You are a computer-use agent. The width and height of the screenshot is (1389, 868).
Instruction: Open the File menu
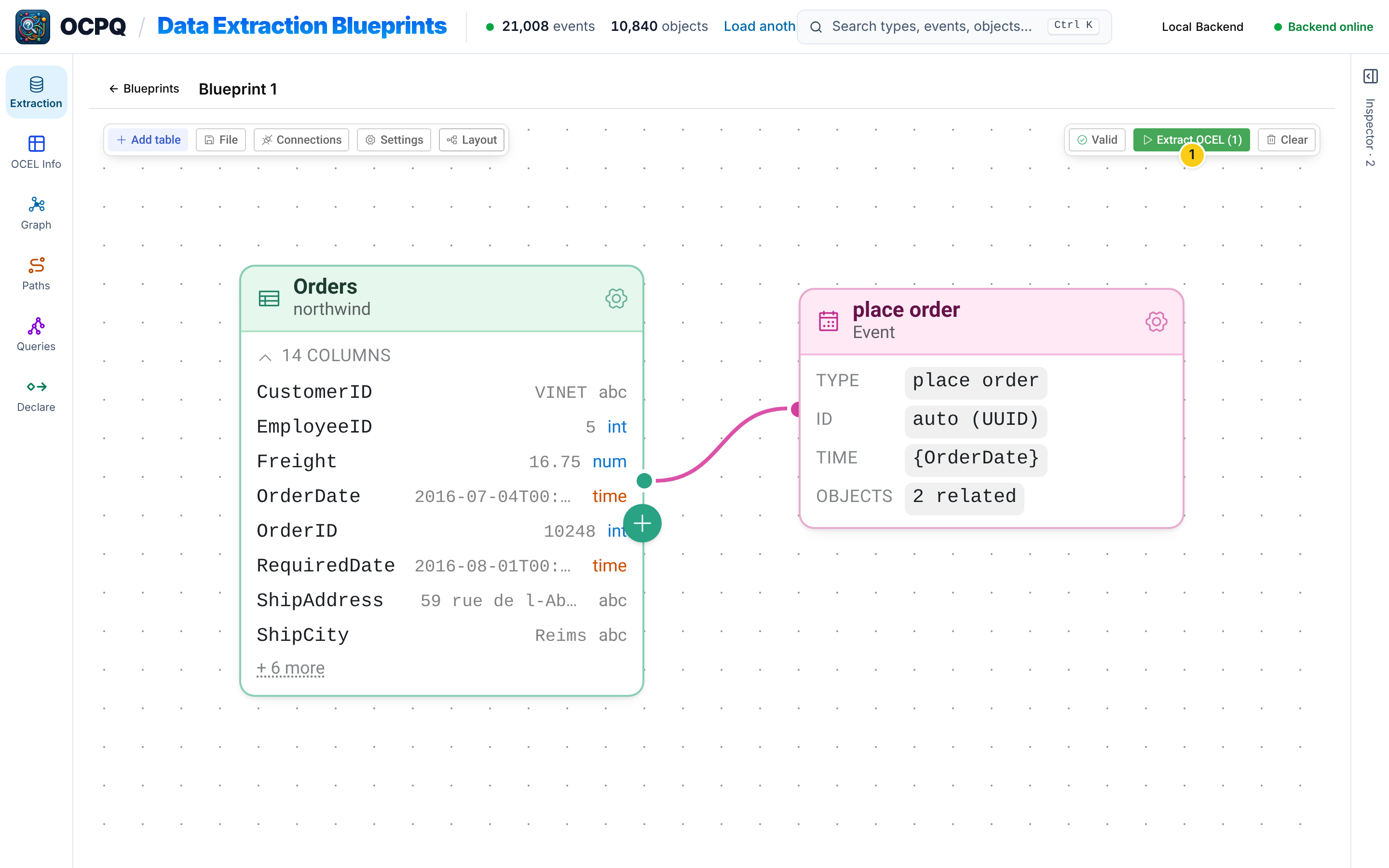click(x=221, y=139)
